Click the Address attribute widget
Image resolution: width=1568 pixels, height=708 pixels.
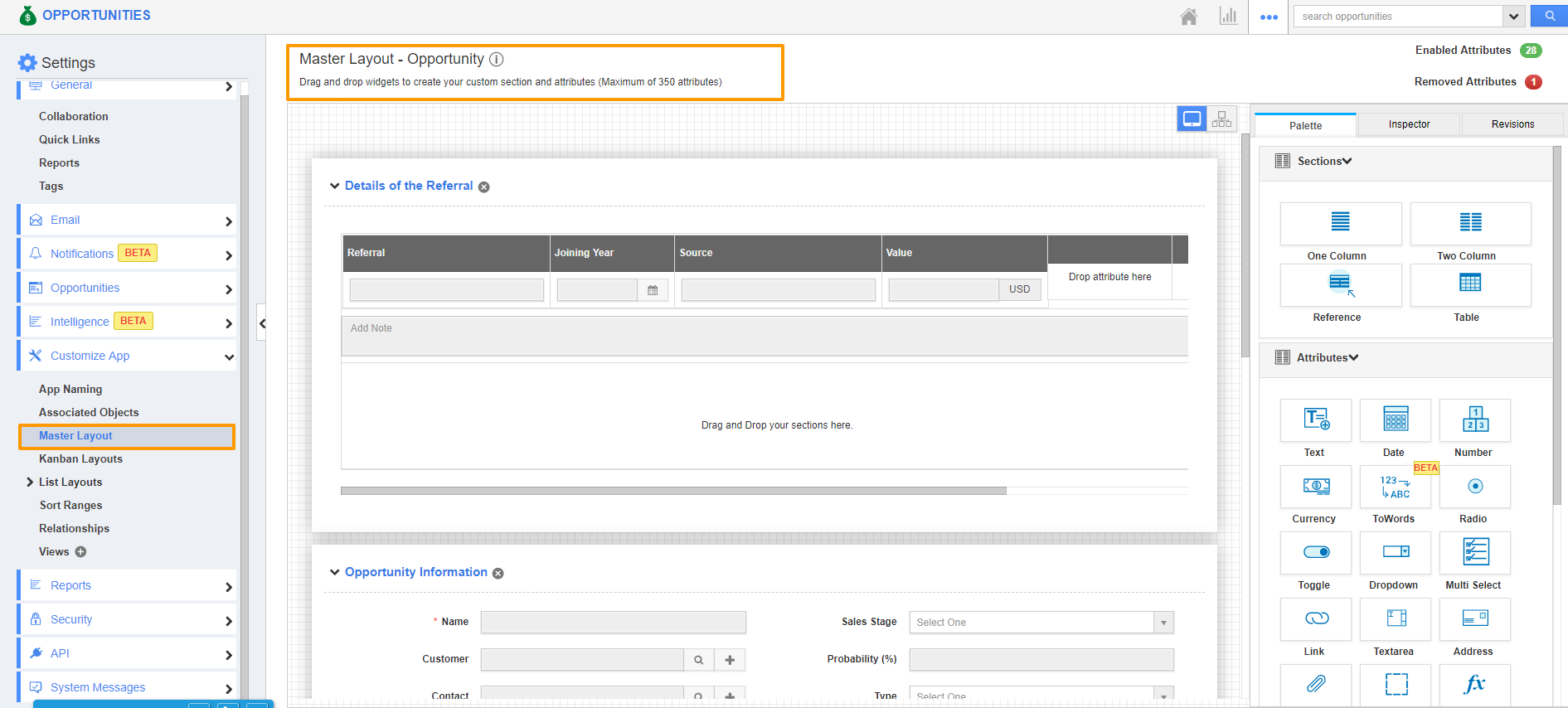coord(1474,619)
